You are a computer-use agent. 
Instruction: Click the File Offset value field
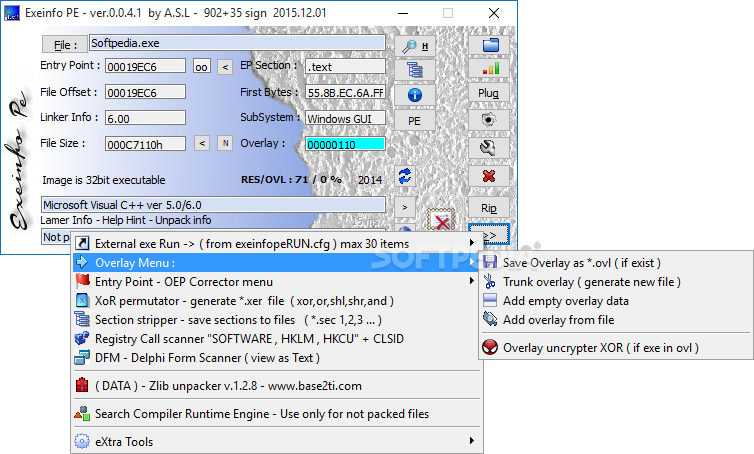click(x=145, y=92)
